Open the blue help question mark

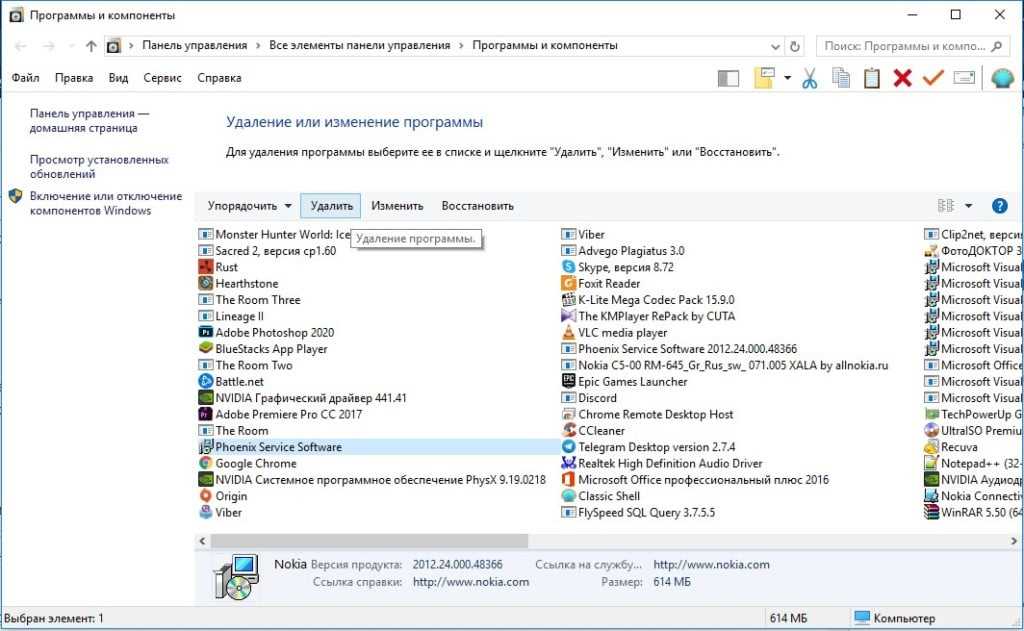click(999, 206)
